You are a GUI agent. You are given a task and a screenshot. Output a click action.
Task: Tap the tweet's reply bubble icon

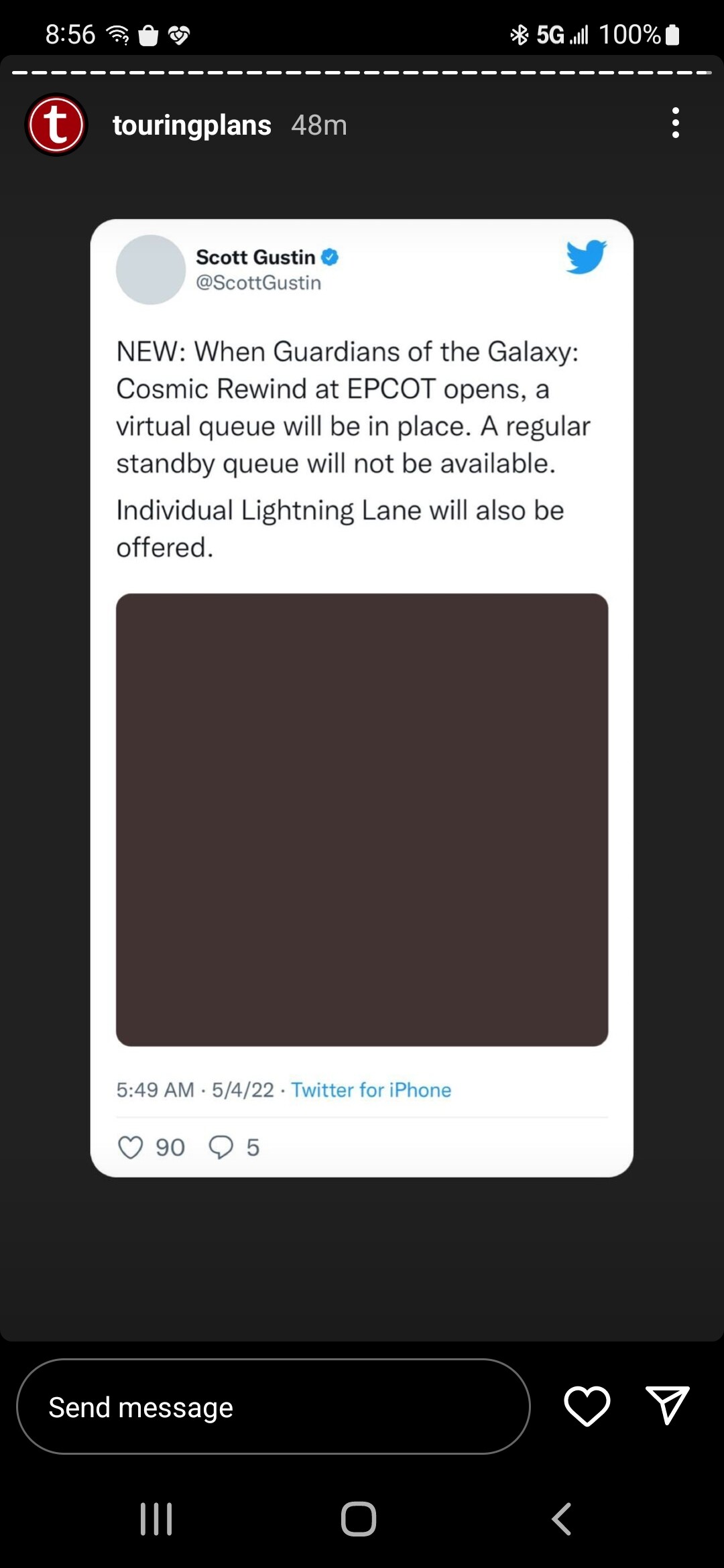[221, 1147]
